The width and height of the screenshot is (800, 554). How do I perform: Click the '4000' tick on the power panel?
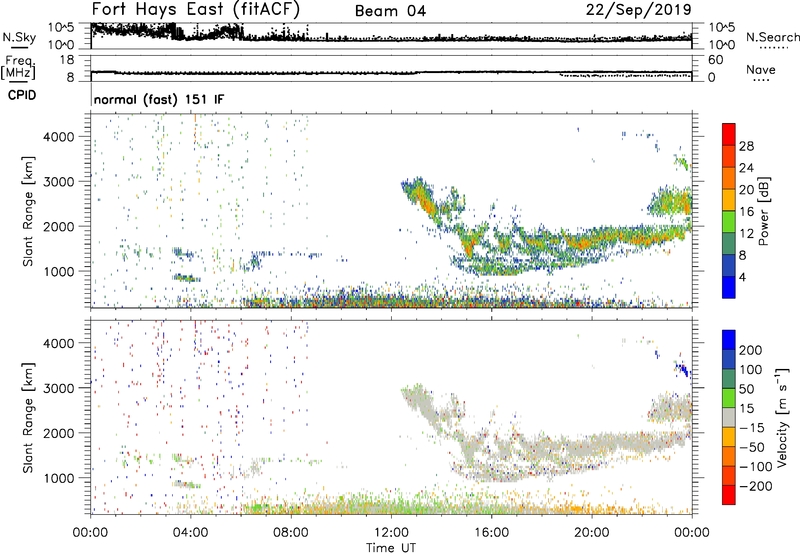coord(58,137)
